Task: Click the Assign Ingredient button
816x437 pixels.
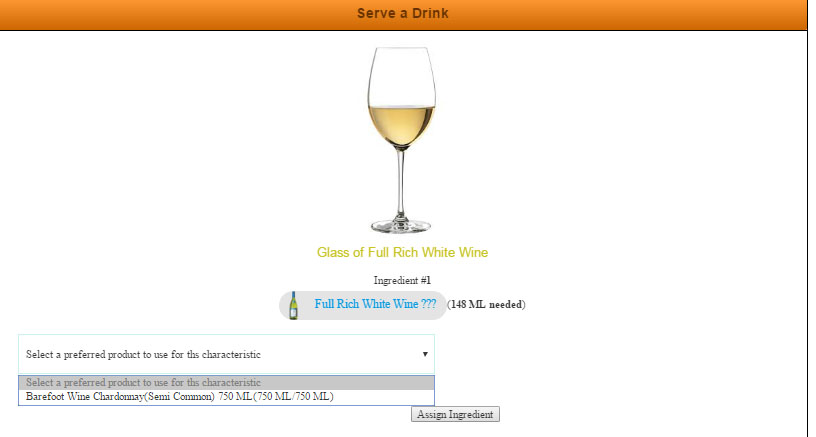Action: point(455,414)
